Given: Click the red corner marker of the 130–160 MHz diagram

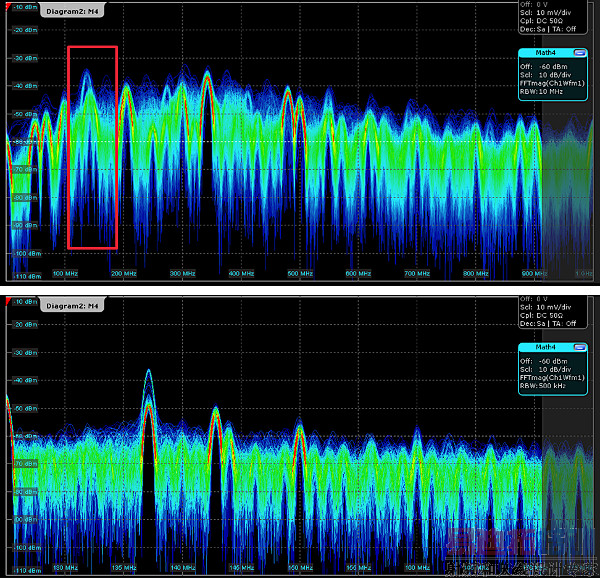Looking at the screenshot, I should click(x=8, y=302).
